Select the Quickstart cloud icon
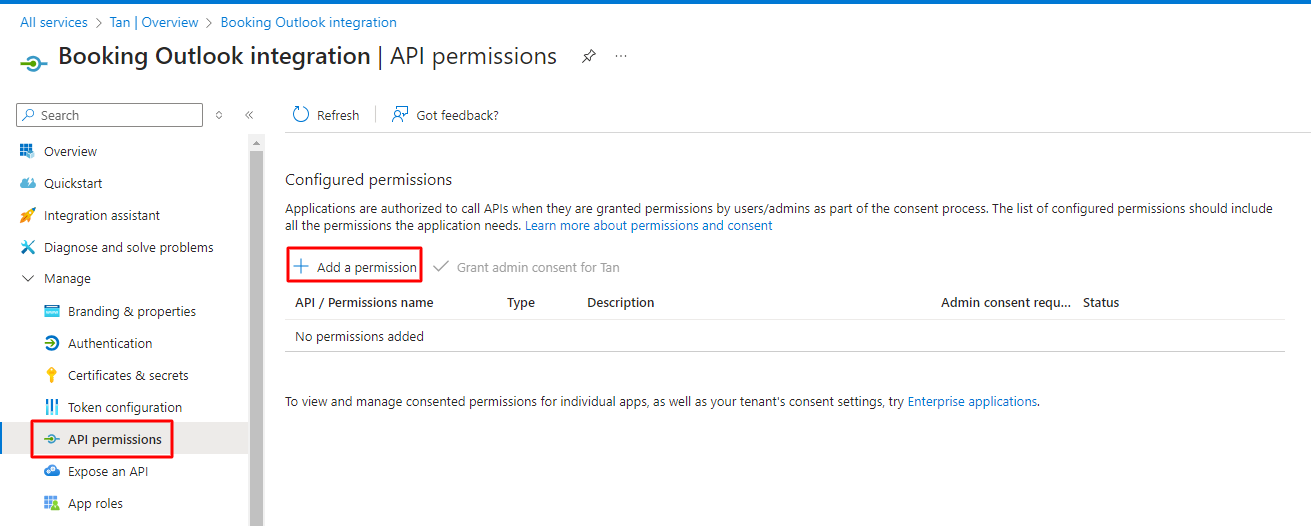Screen dimensions: 1311x526 click(28, 183)
